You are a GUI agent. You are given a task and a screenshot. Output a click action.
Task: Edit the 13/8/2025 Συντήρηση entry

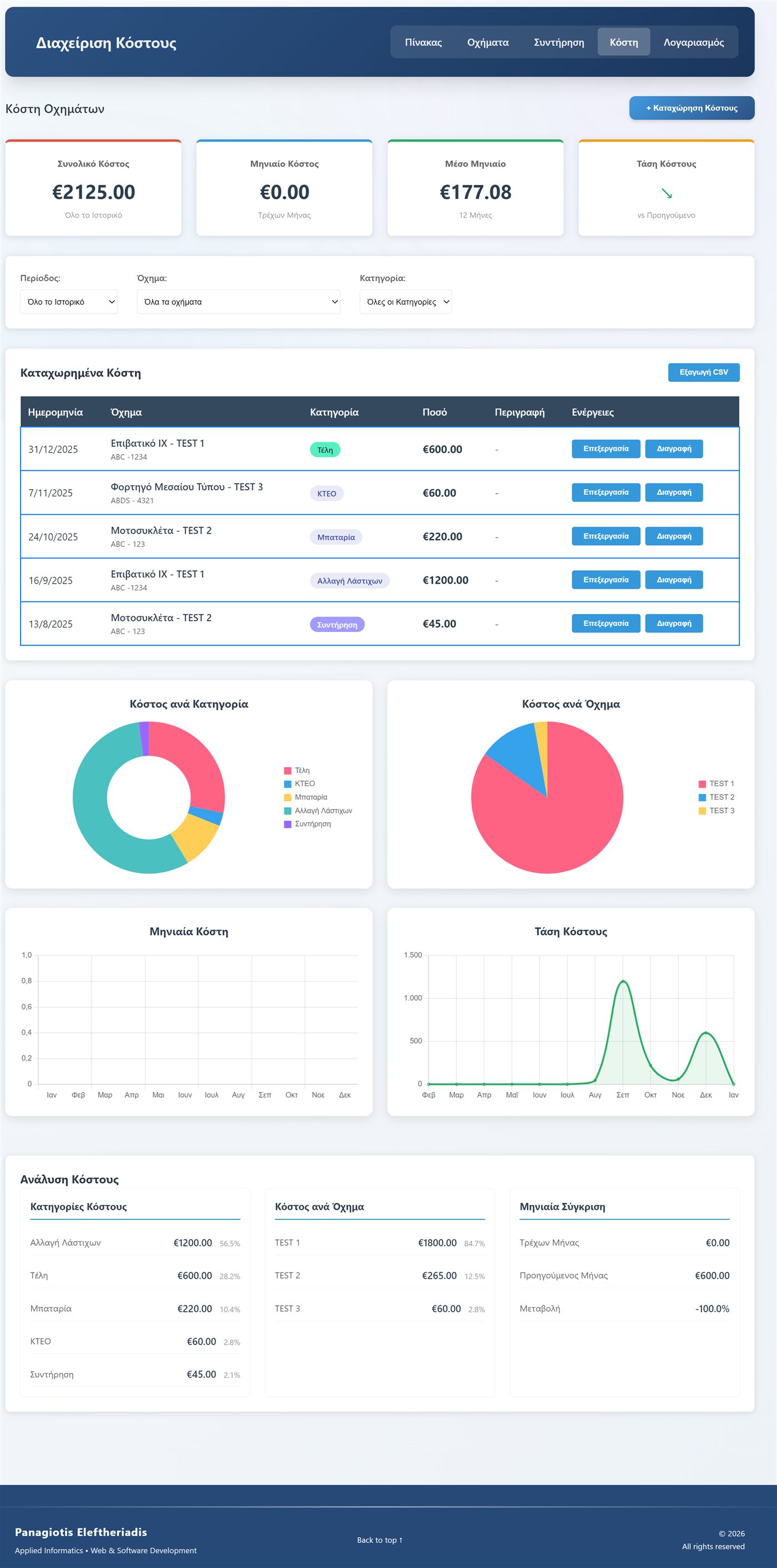pos(606,624)
